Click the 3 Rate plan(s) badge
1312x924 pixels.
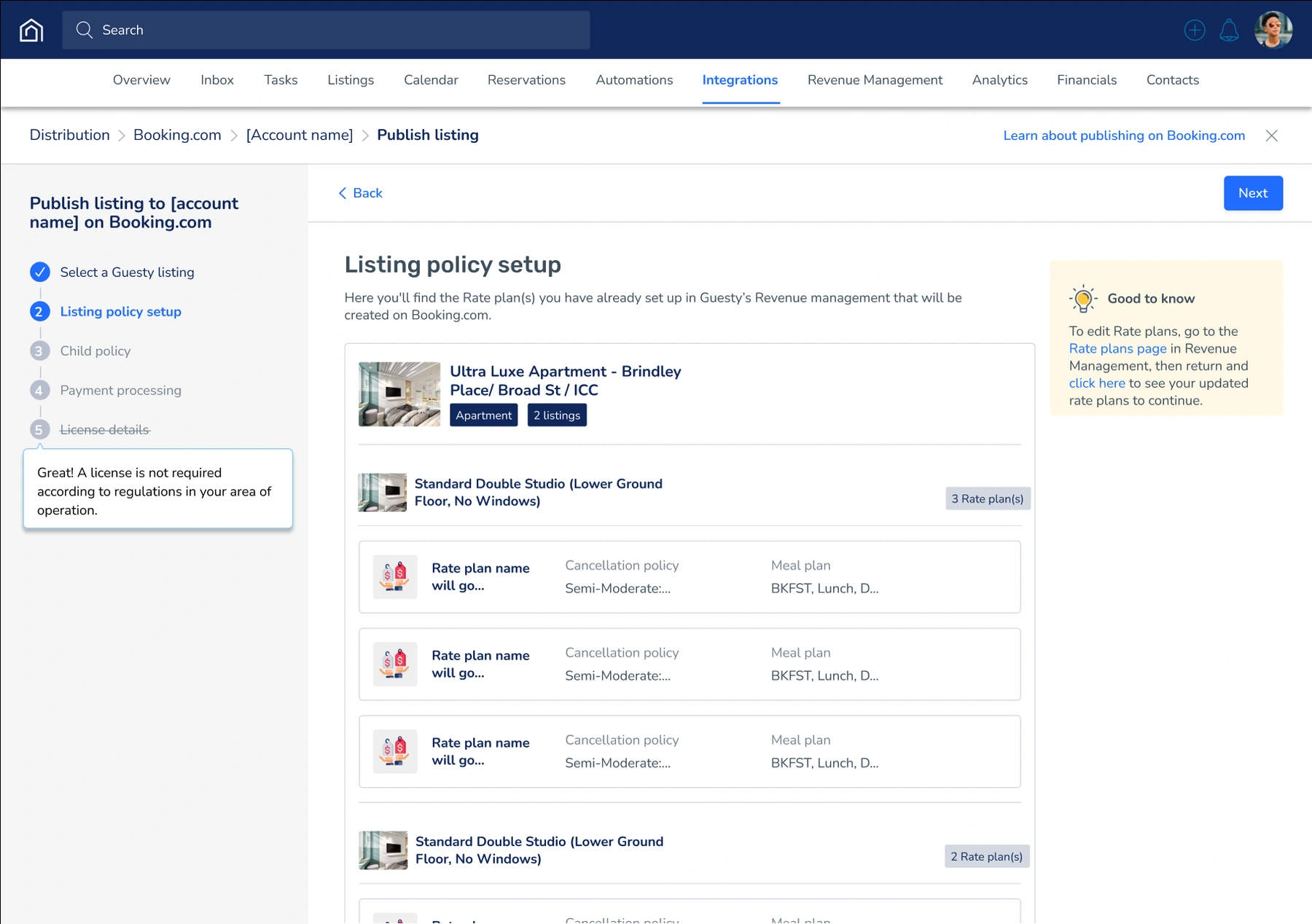[988, 498]
